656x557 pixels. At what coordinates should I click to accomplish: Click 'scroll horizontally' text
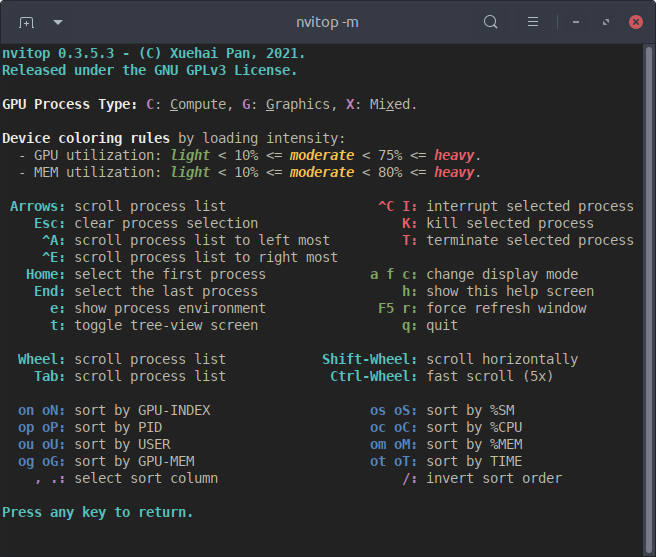502,359
